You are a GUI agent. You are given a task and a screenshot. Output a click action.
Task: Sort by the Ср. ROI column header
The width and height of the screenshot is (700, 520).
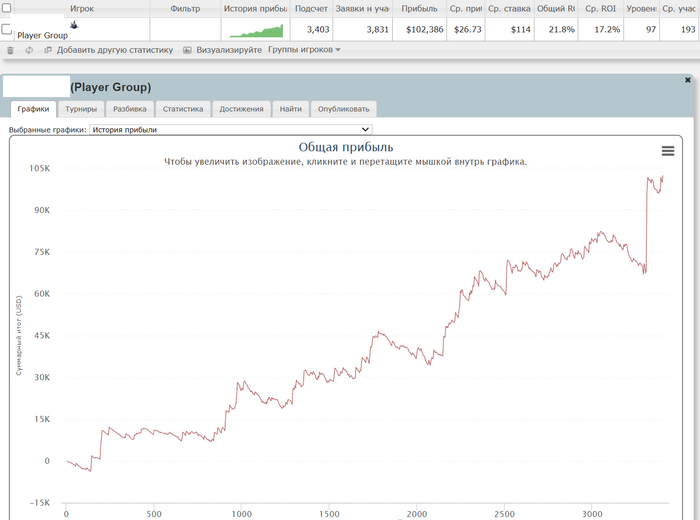point(600,8)
